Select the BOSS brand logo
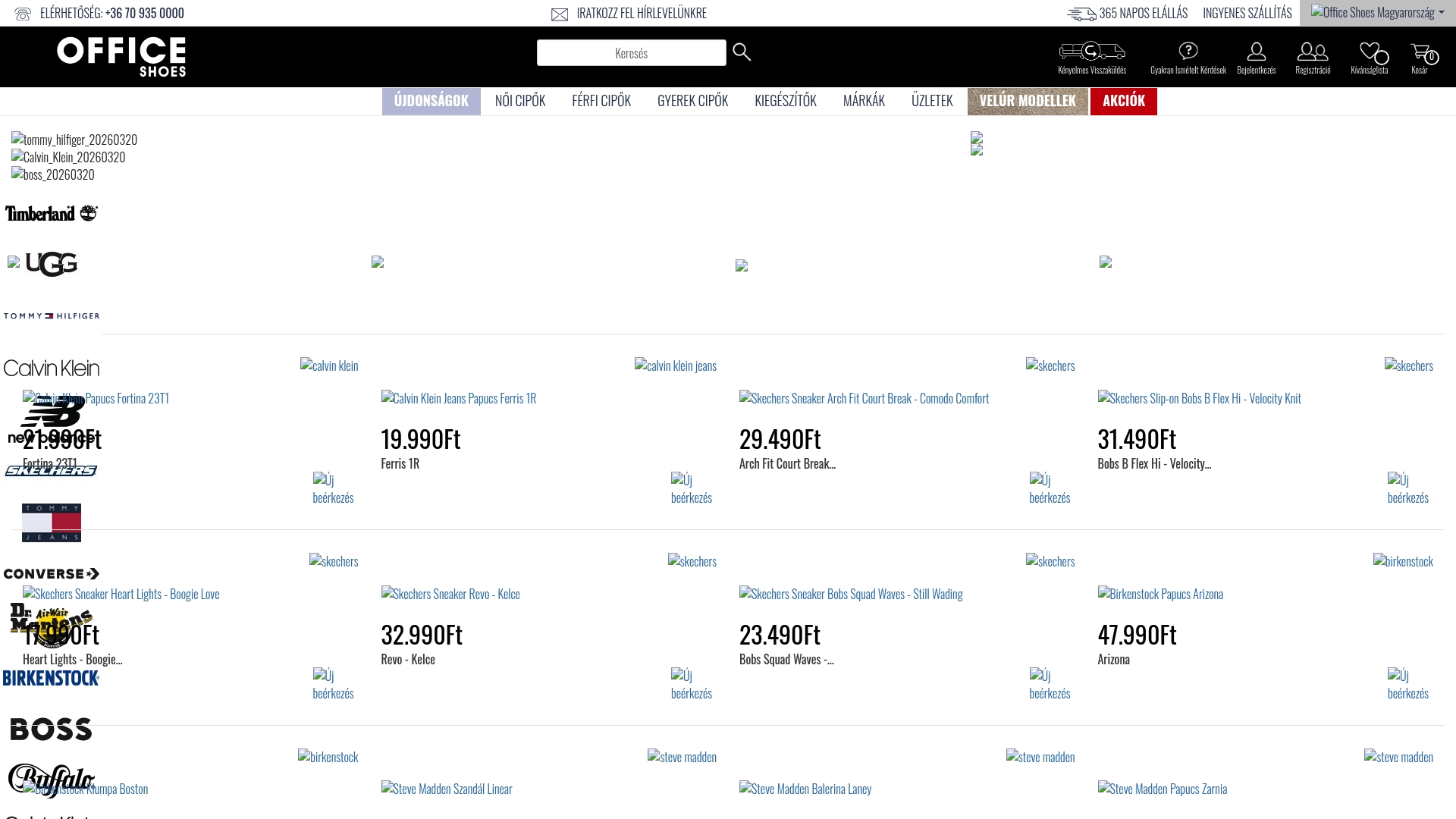 click(x=52, y=730)
